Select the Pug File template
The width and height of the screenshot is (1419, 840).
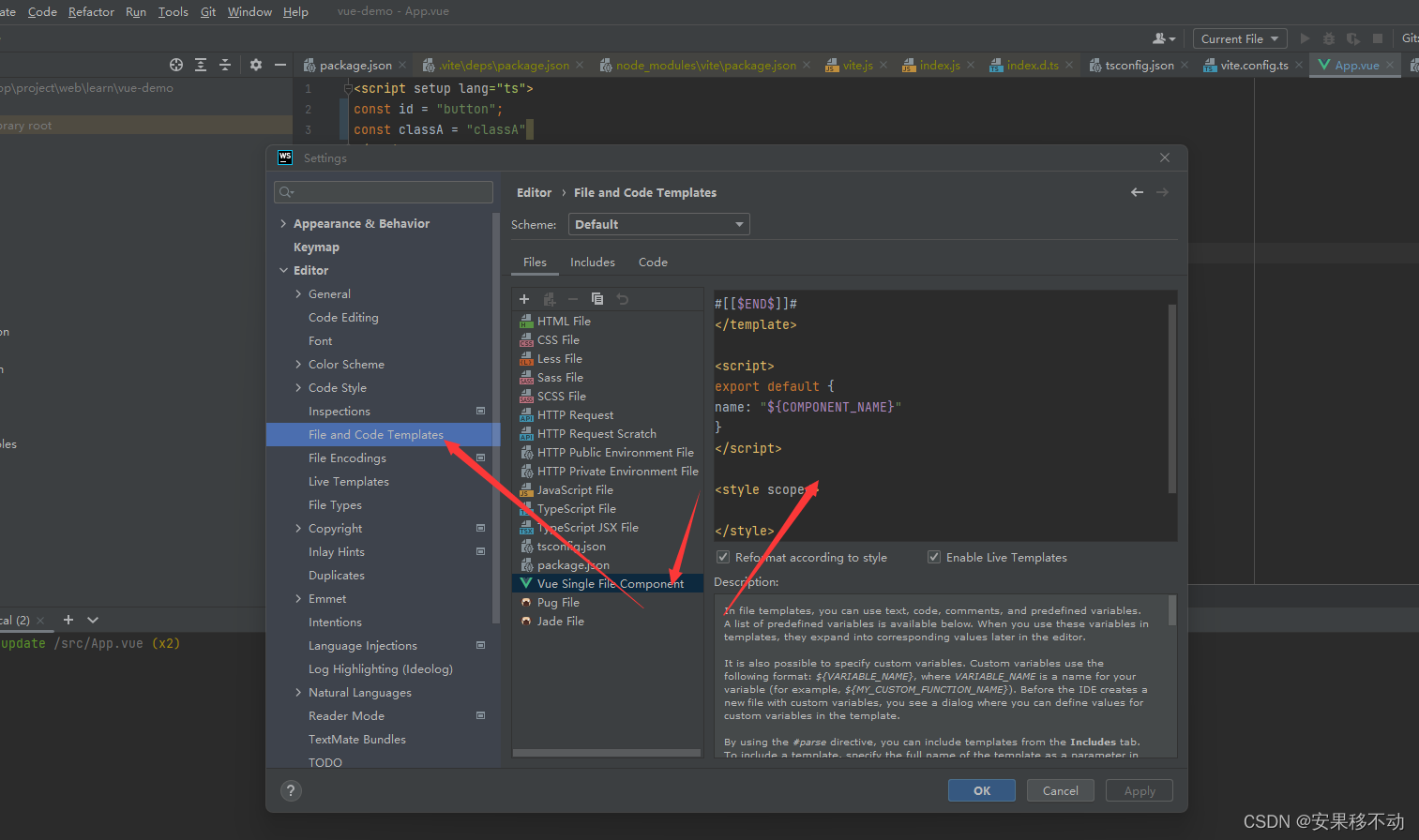[x=608, y=602]
